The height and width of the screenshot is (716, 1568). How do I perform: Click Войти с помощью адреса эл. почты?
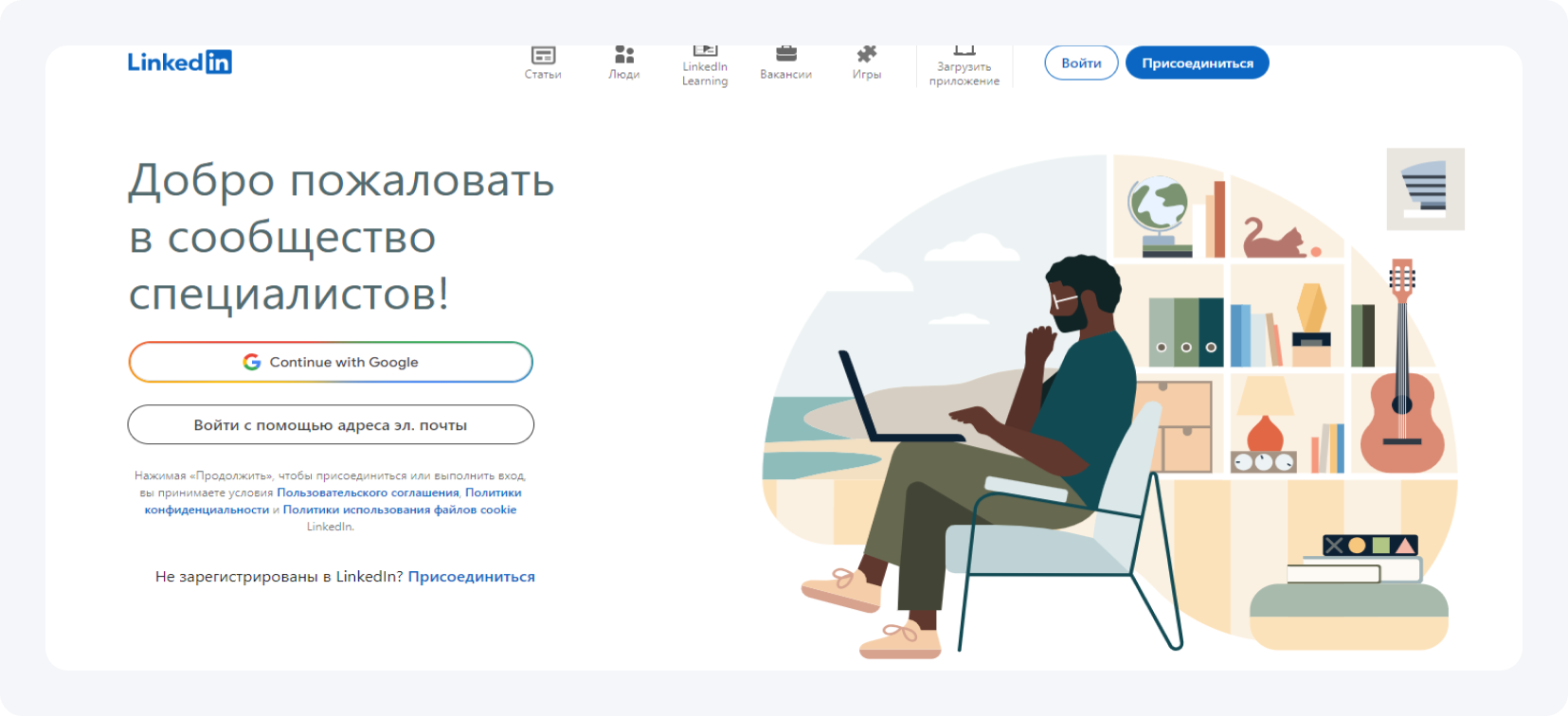pyautogui.click(x=331, y=424)
